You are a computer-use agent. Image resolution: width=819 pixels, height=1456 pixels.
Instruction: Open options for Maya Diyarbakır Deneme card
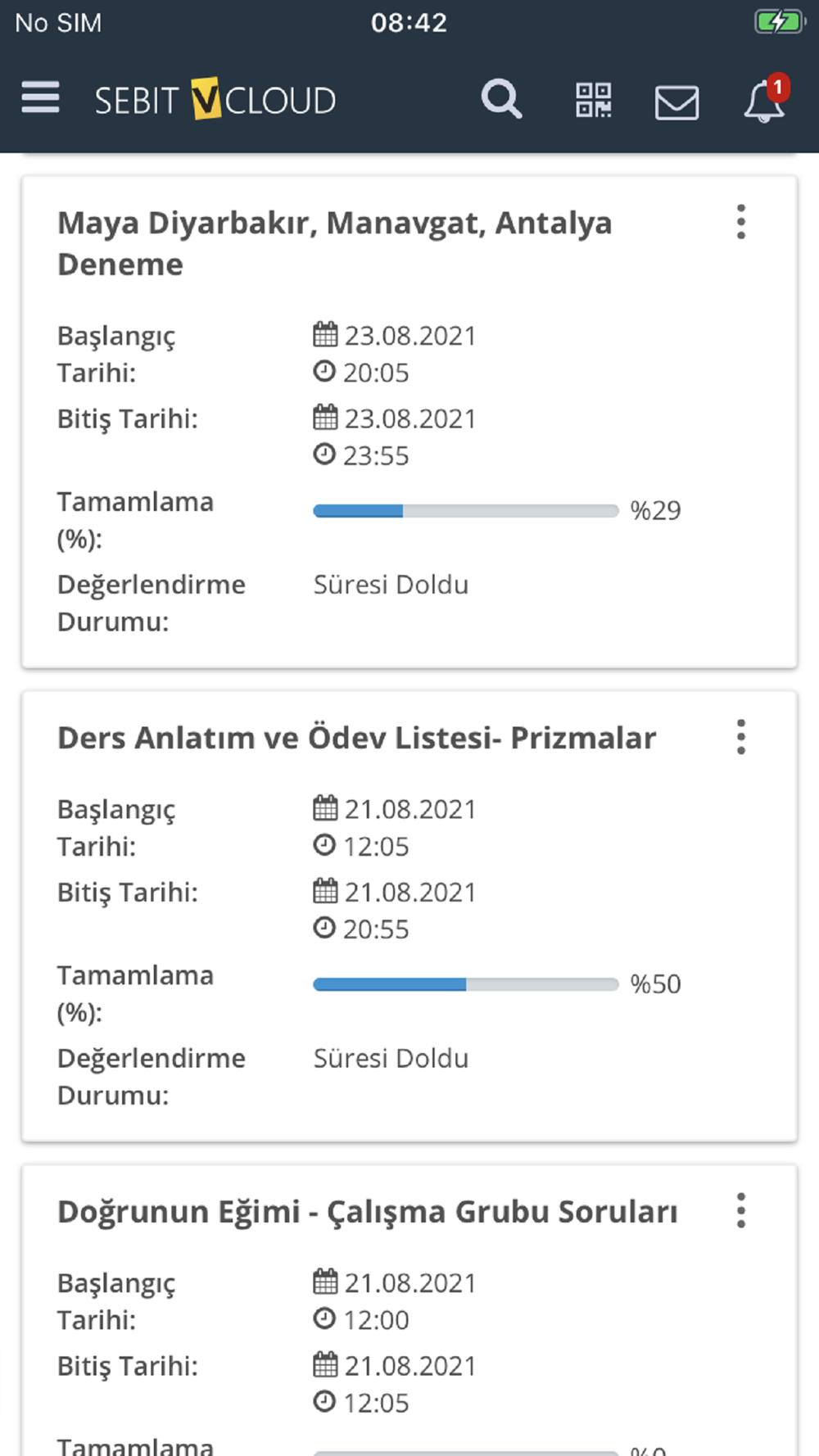741,222
